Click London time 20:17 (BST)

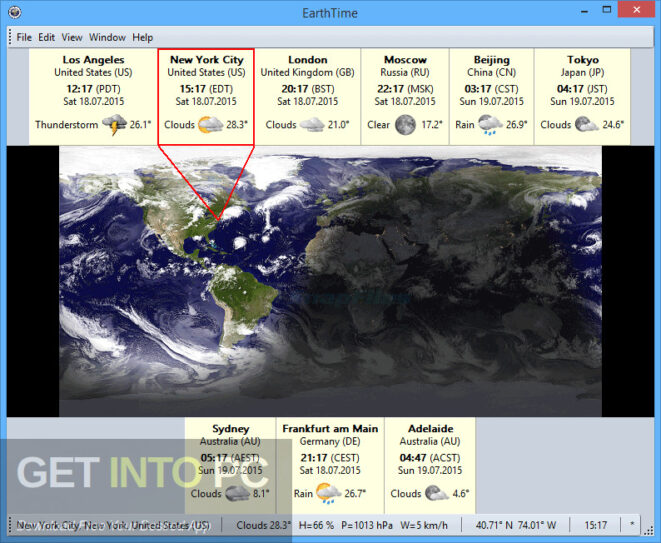(x=308, y=89)
